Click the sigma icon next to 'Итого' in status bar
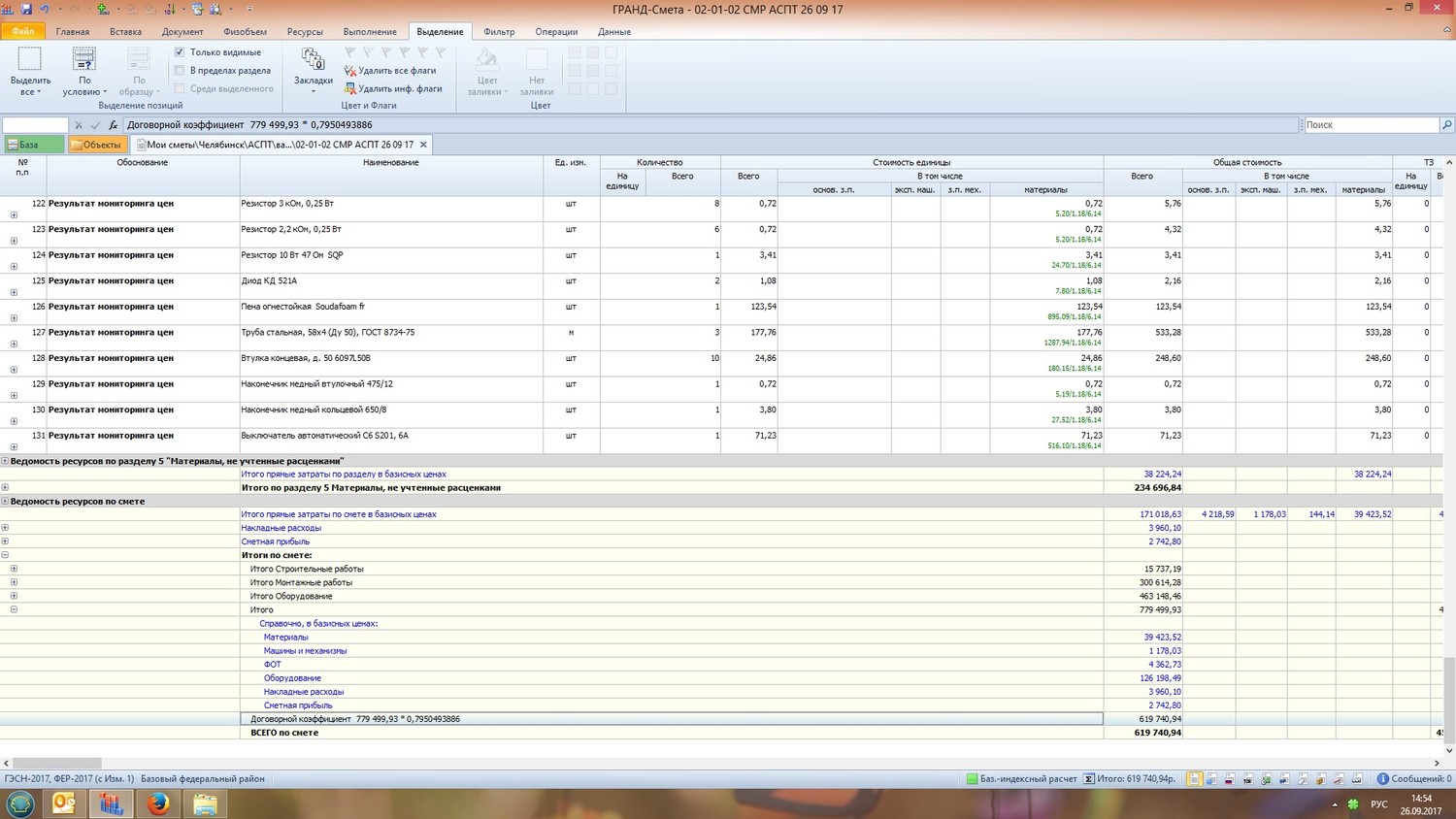Viewport: 1456px width, 819px height. [x=1090, y=778]
